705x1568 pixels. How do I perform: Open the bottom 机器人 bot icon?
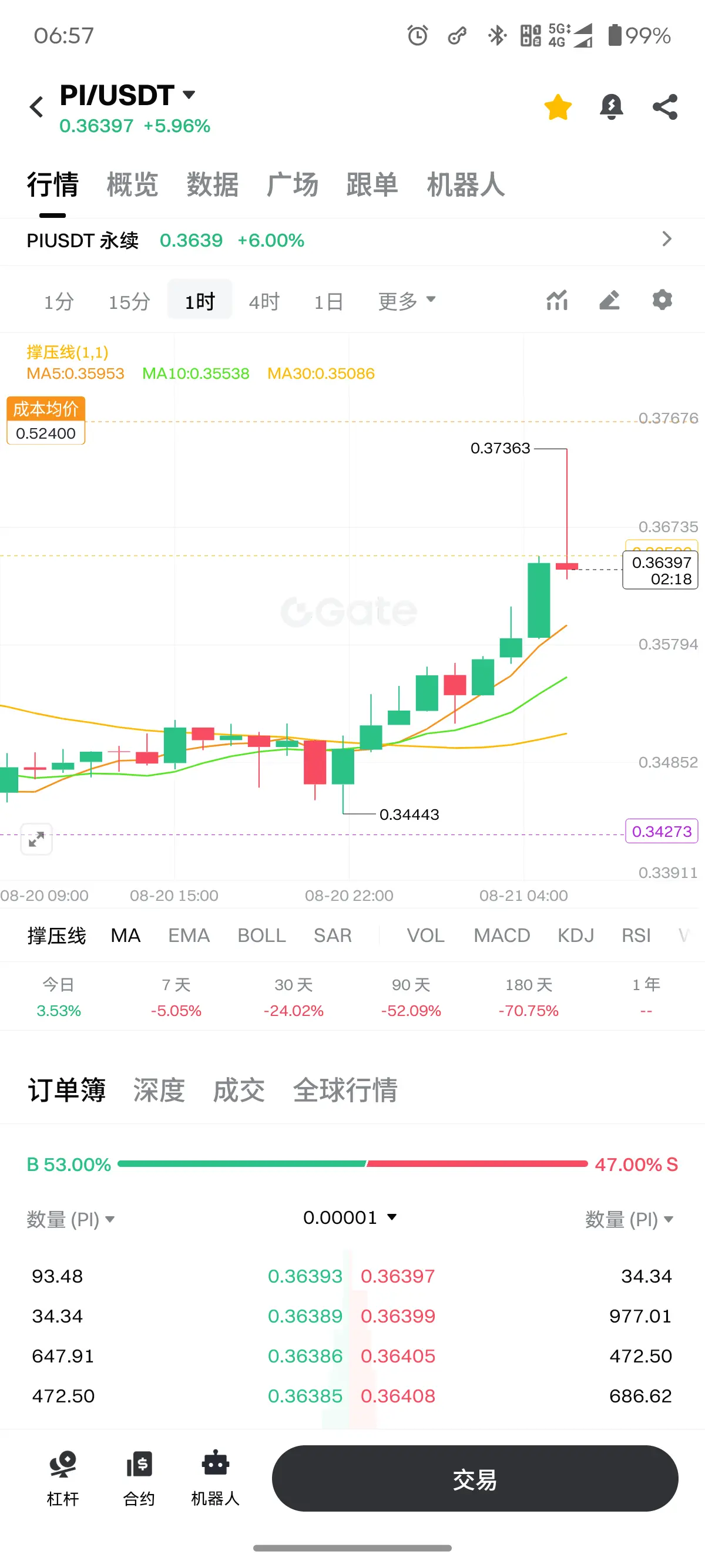(216, 1479)
